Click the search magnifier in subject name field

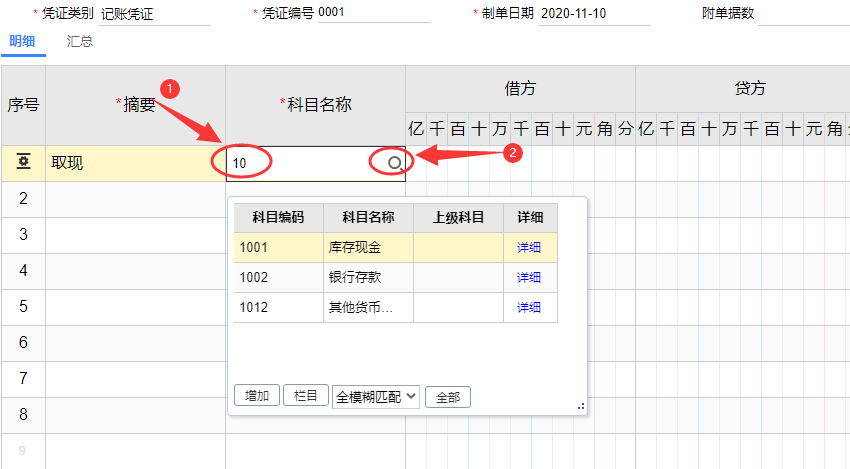pos(395,163)
